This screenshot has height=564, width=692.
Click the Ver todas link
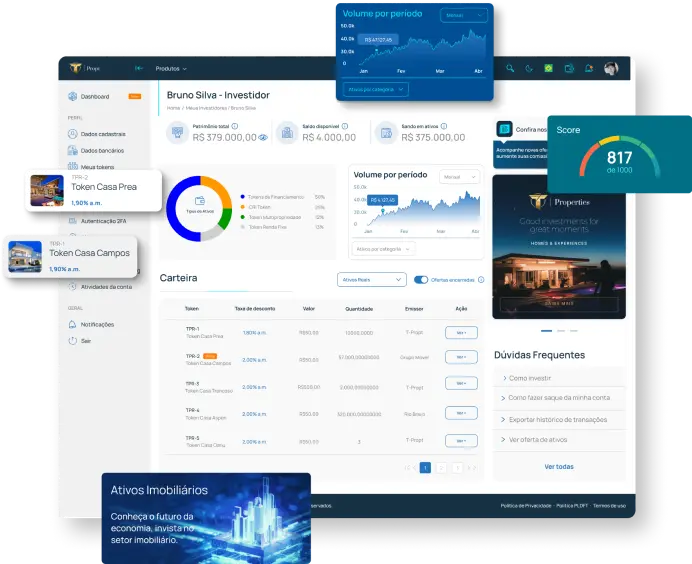coord(558,467)
